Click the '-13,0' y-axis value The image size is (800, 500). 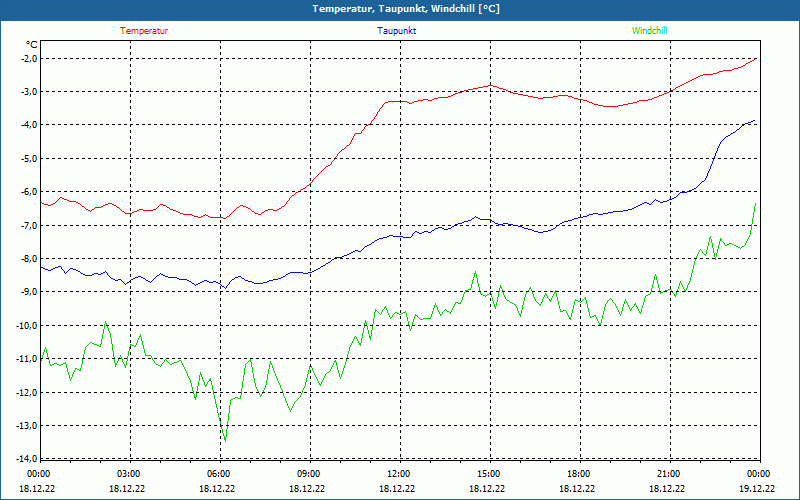28,426
